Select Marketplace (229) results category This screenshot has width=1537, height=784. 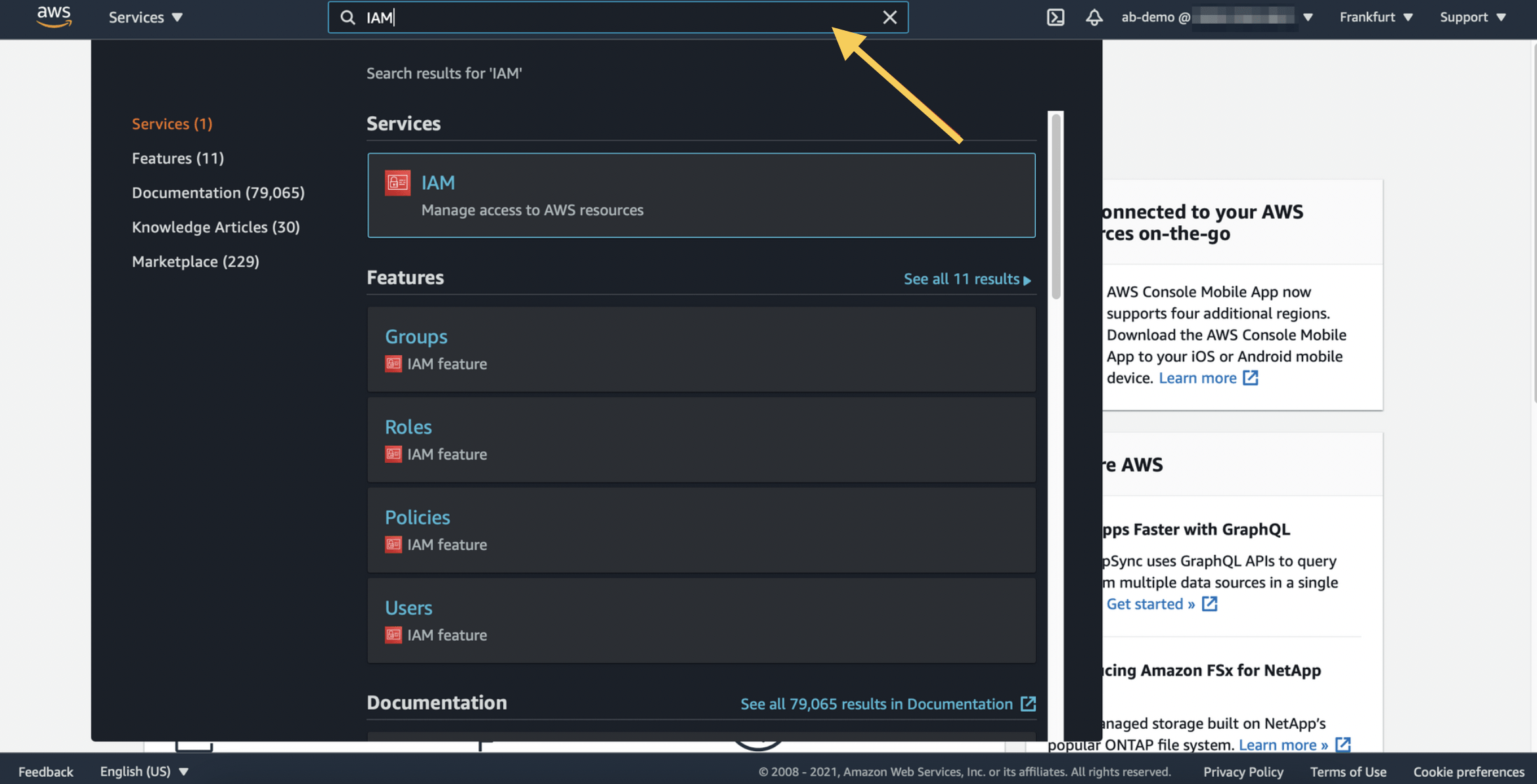[x=195, y=261]
